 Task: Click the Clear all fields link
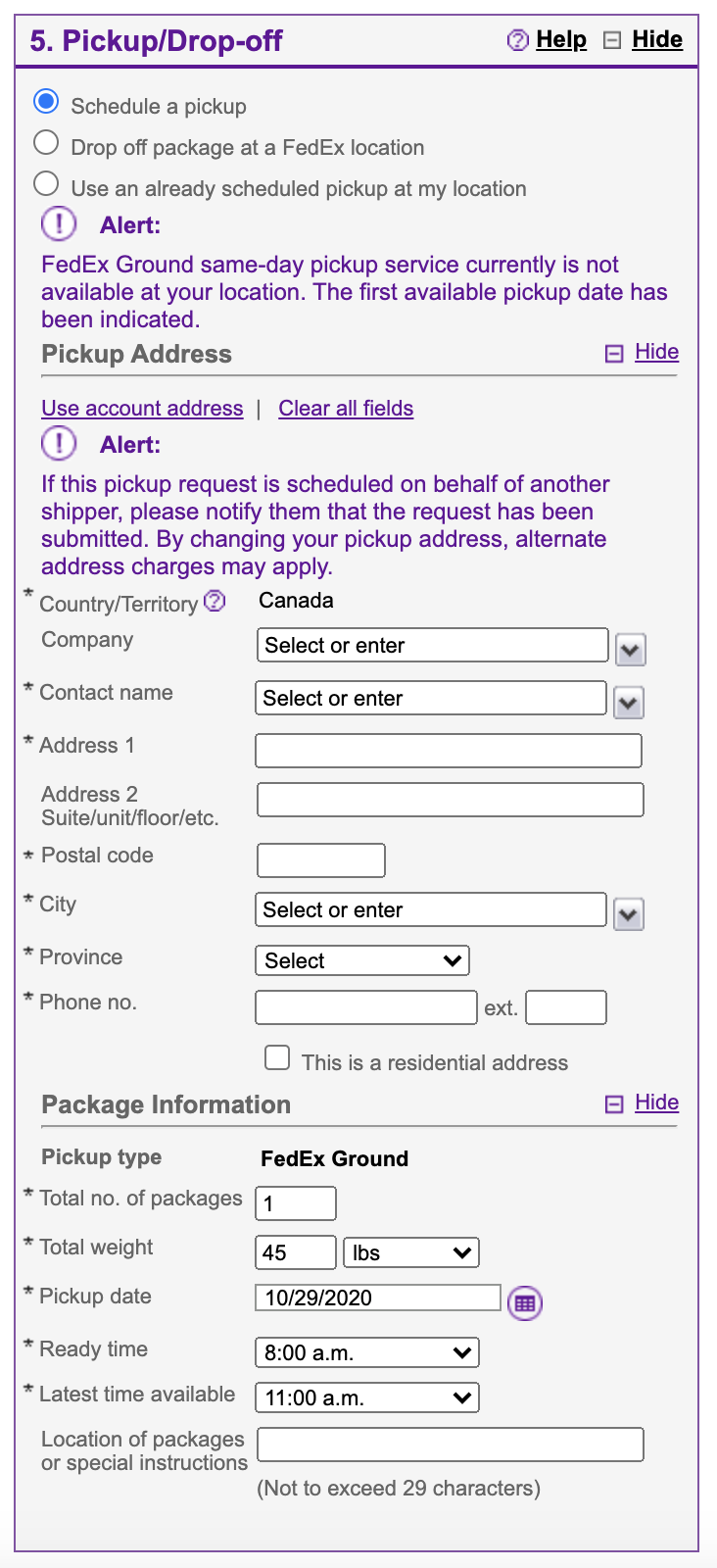(x=346, y=409)
